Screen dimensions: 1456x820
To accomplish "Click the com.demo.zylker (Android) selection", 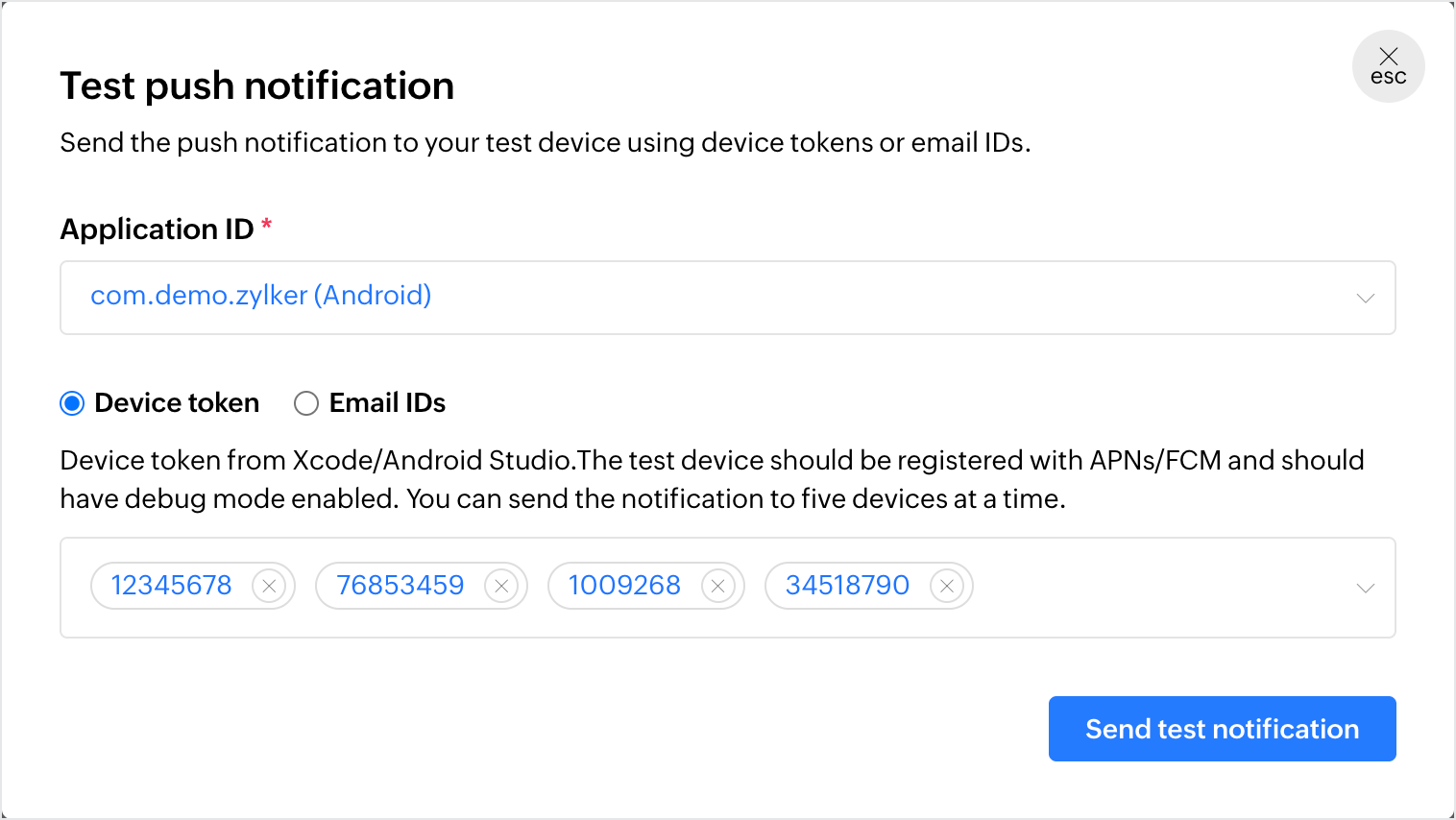I will point(260,296).
